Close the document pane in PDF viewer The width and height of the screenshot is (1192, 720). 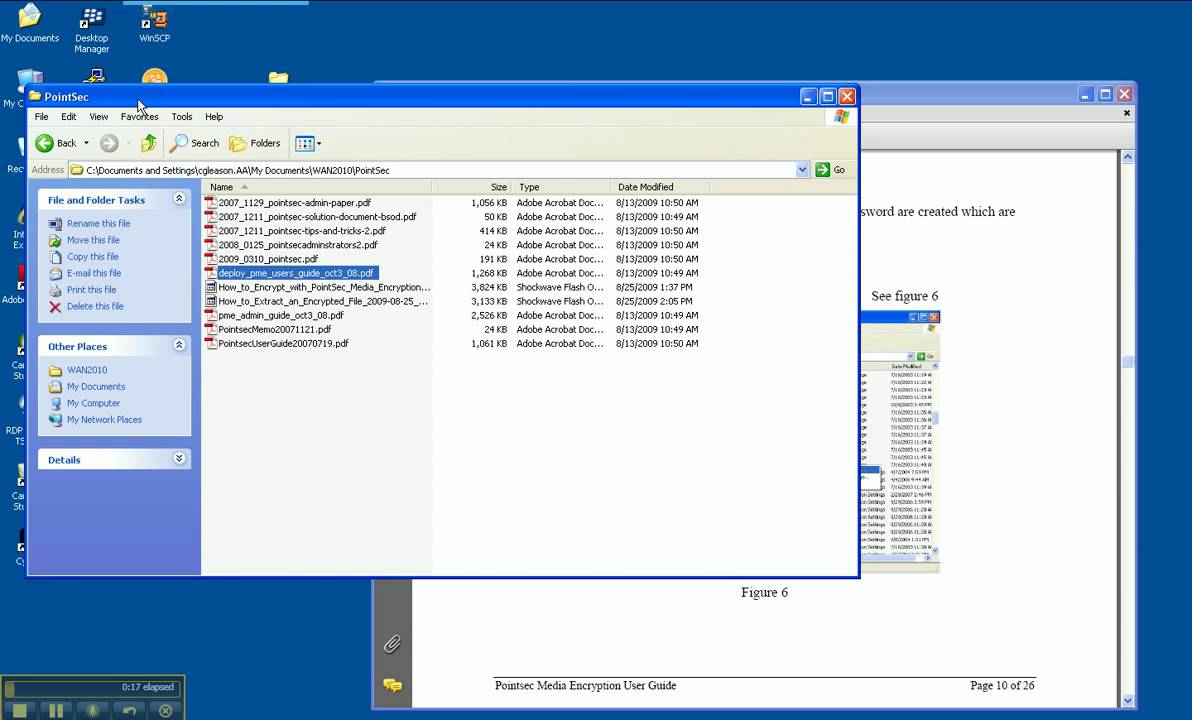[1127, 113]
